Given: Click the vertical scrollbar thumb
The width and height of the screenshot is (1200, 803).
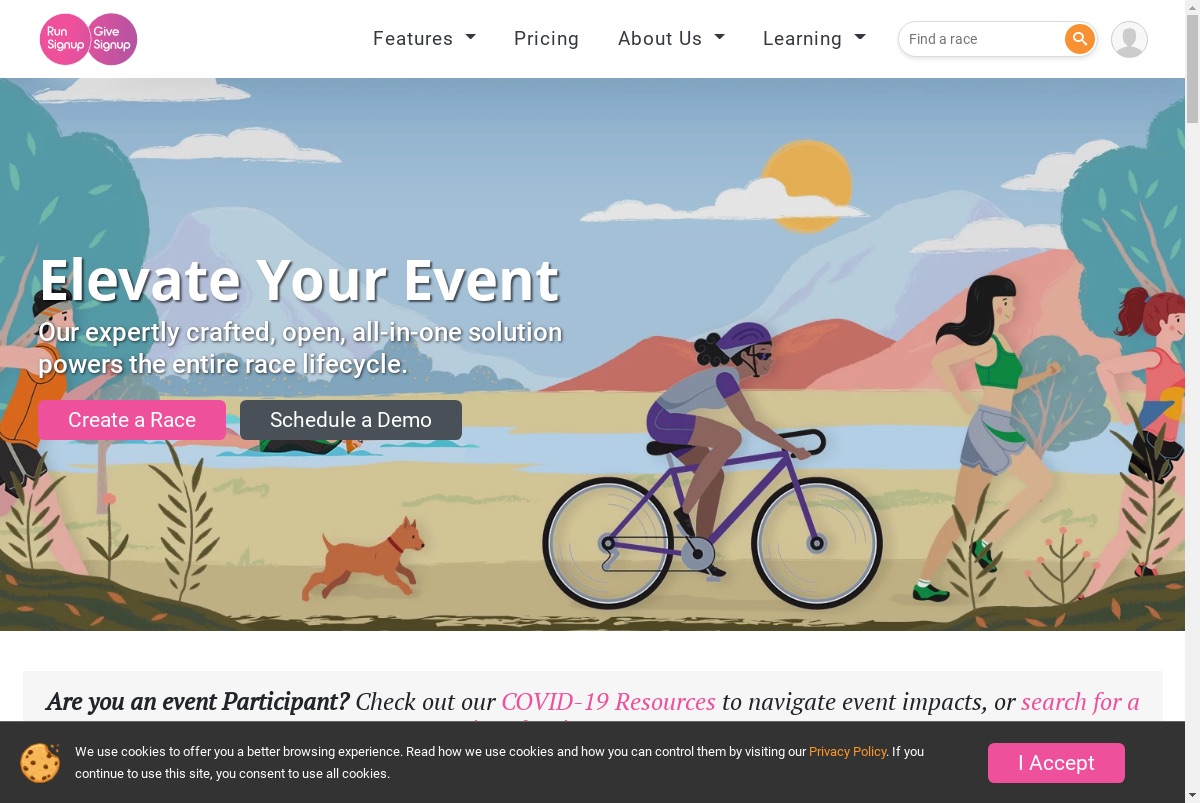Looking at the screenshot, I should click(x=1192, y=70).
